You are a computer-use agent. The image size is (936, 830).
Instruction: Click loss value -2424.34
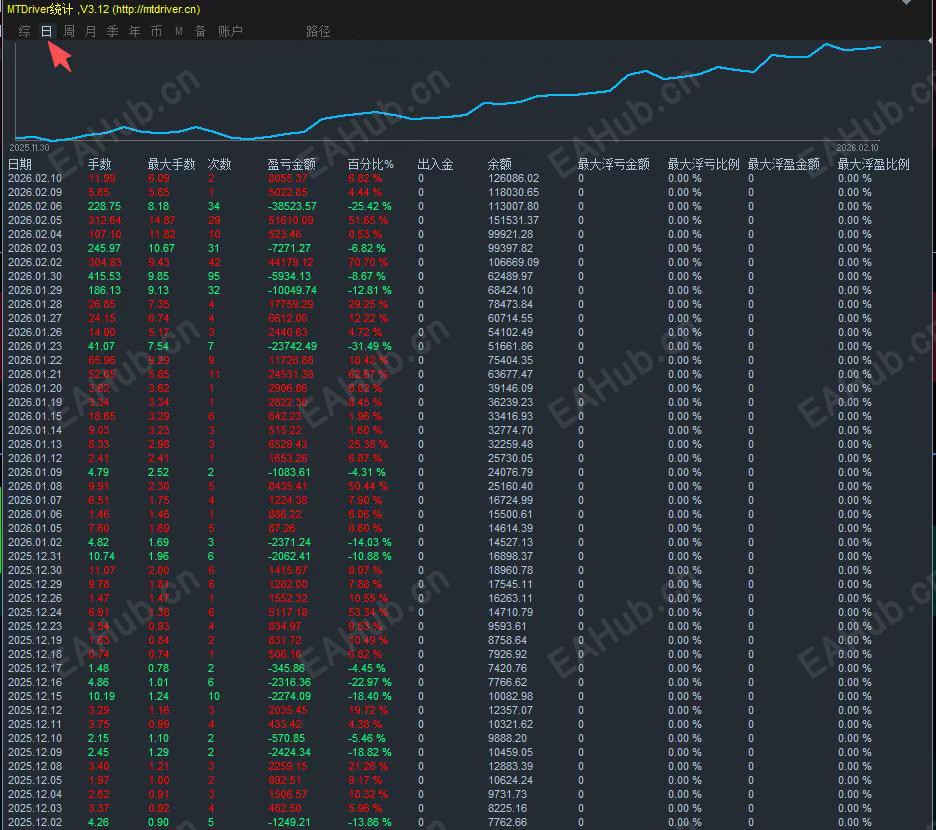point(289,752)
